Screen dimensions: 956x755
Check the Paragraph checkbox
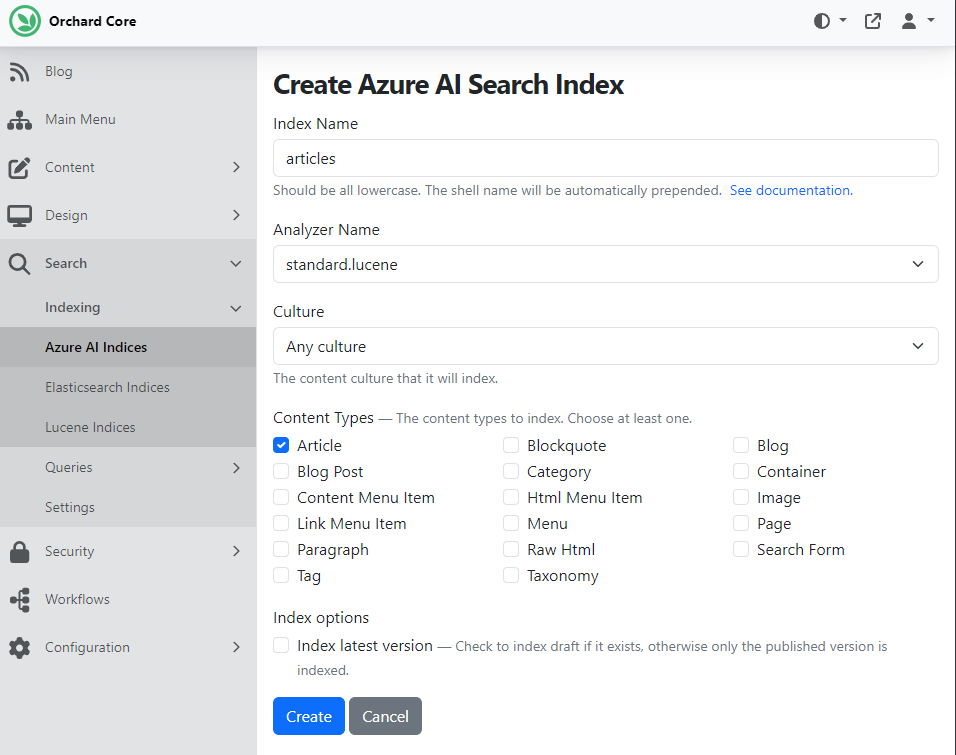281,549
